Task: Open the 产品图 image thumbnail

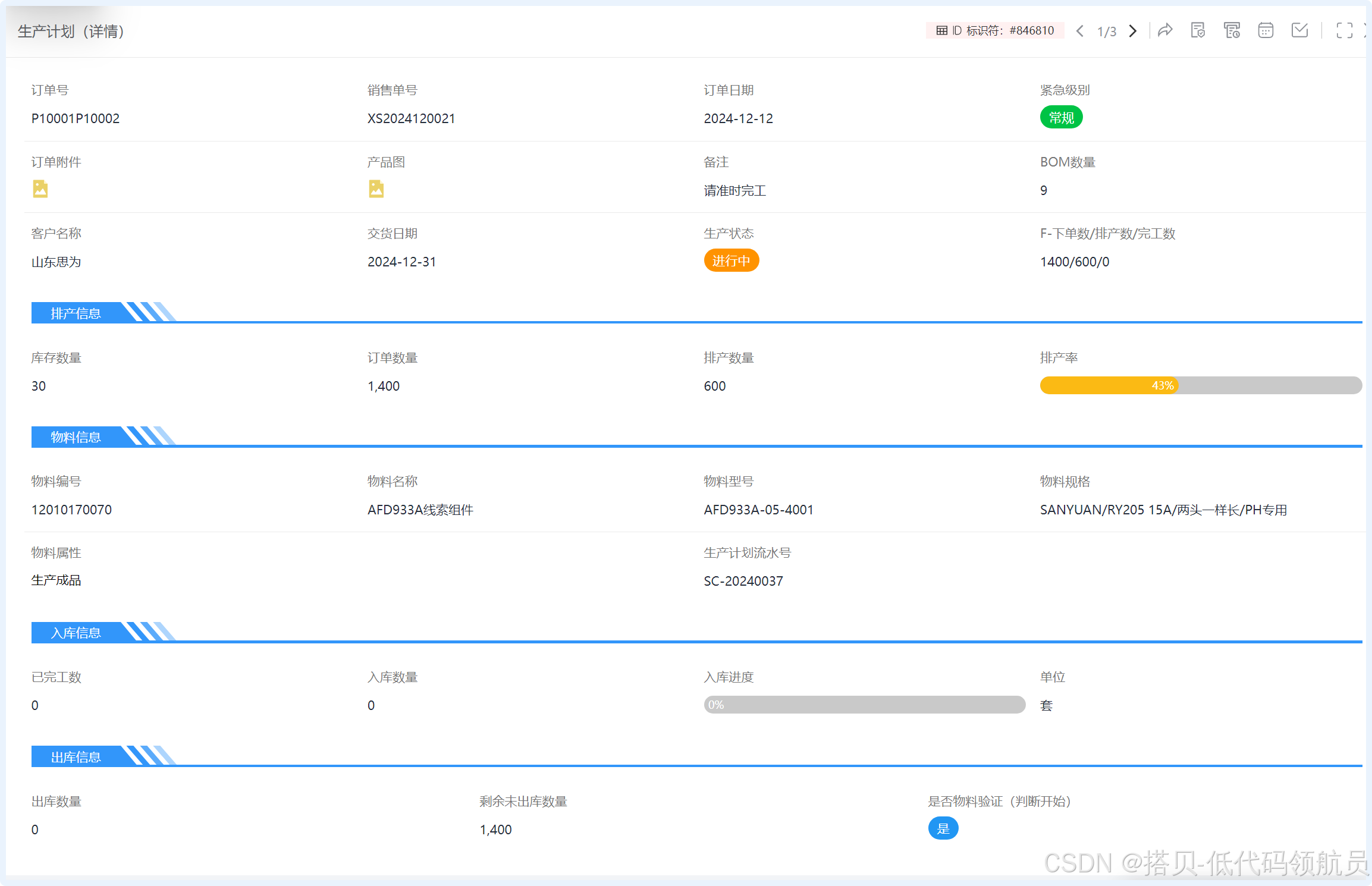Action: coord(376,189)
